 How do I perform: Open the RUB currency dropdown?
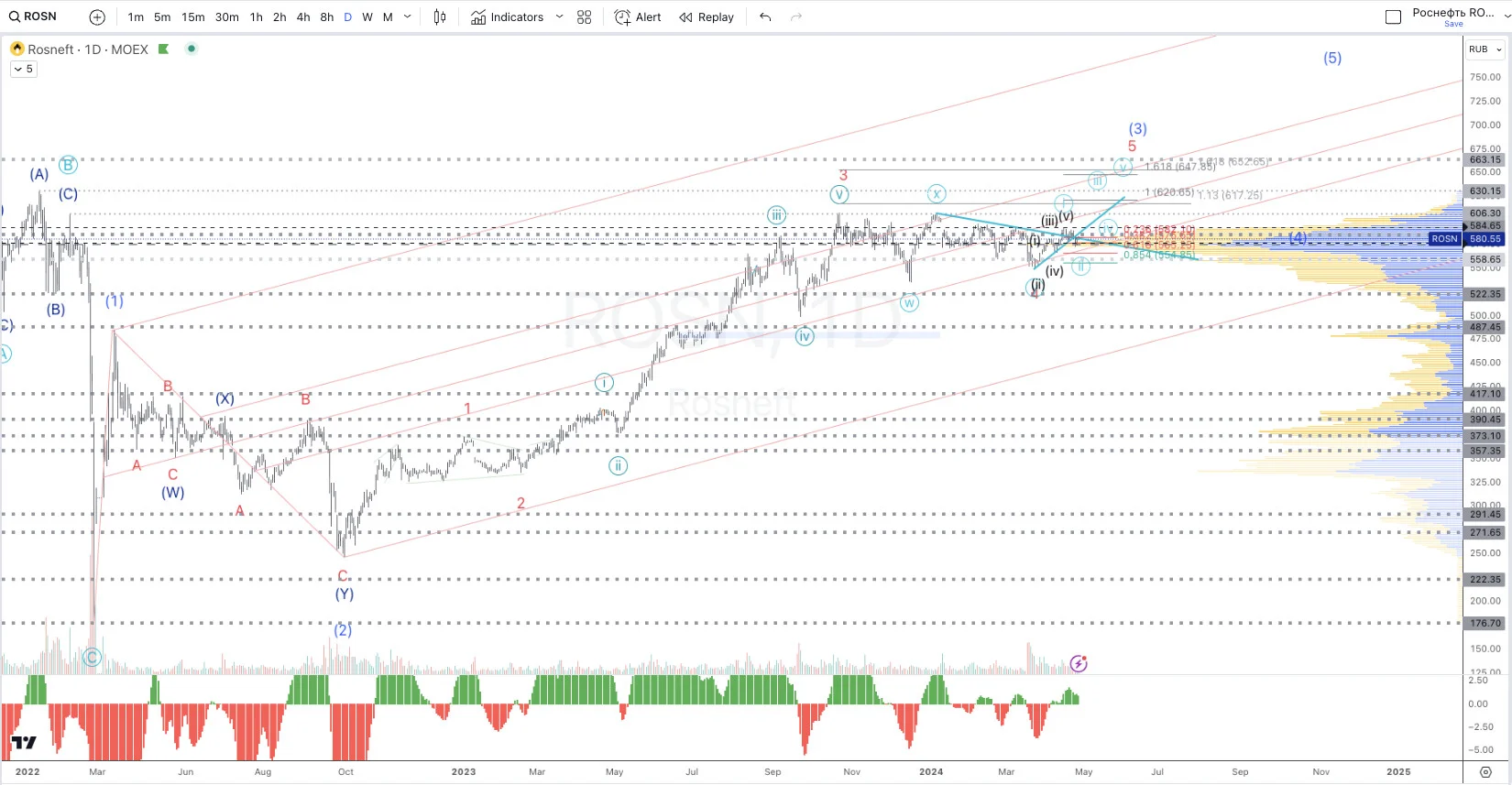pyautogui.click(x=1485, y=49)
